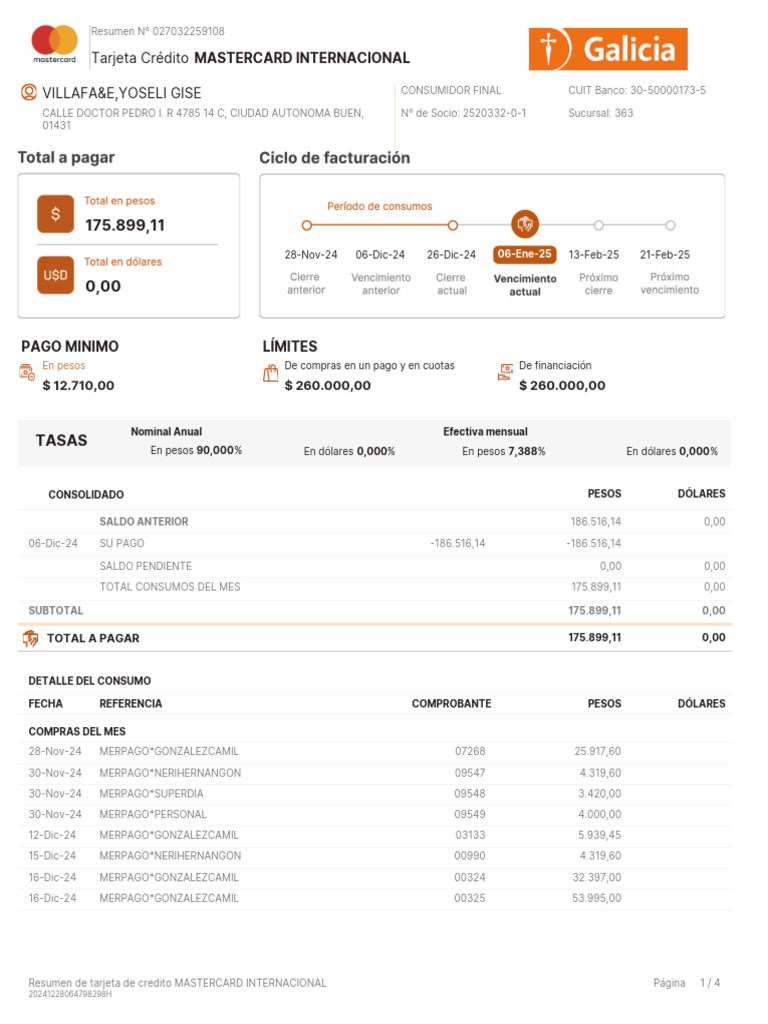The width and height of the screenshot is (768, 1024).
Task: Click the Vencimiento actual hand icon
Action: 525,225
